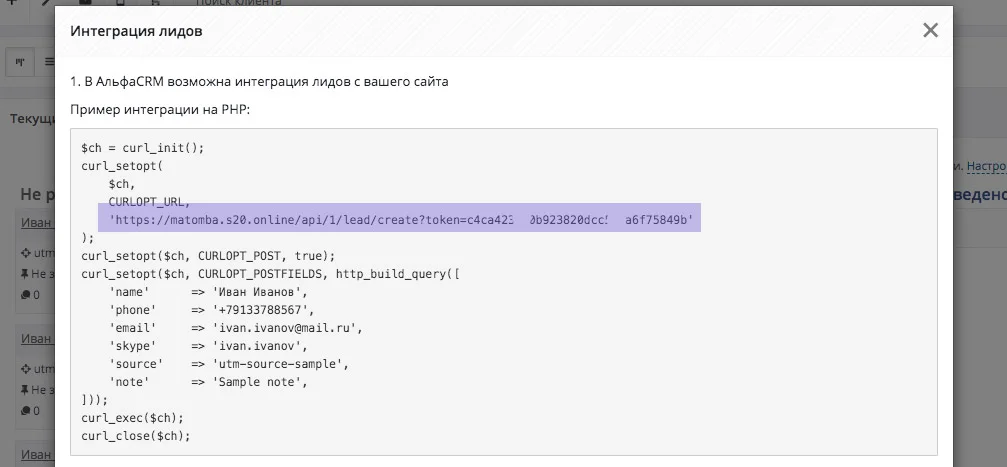Open the Настро… link behind the dialog
This screenshot has height=467, width=1007.
click(986, 166)
